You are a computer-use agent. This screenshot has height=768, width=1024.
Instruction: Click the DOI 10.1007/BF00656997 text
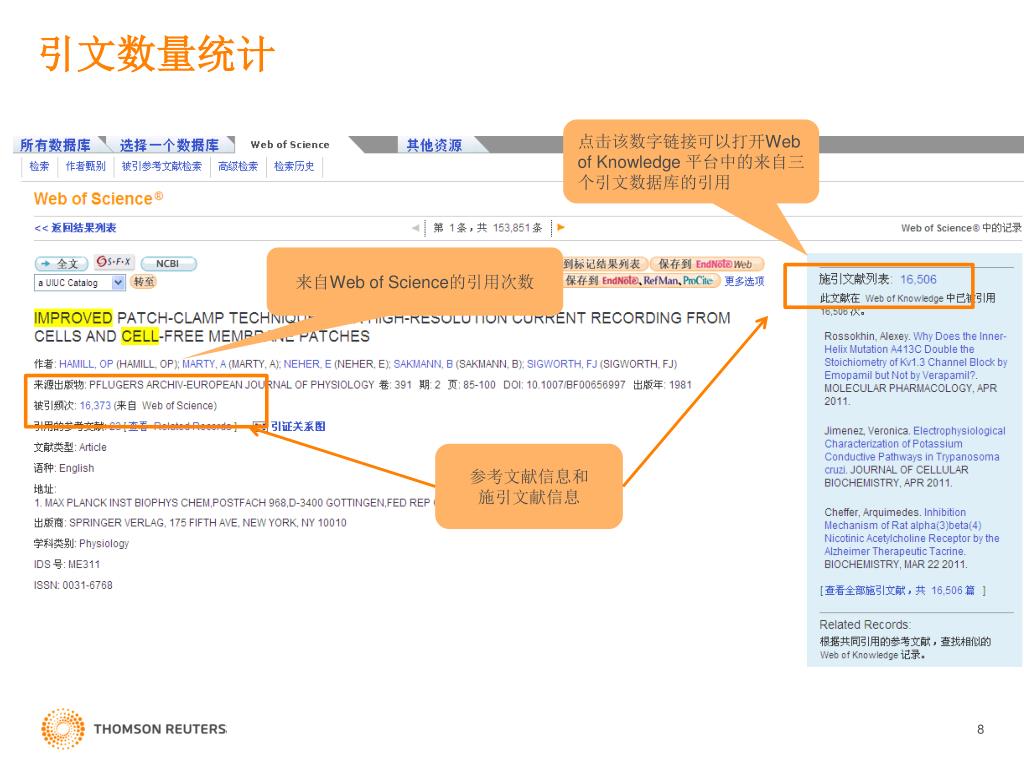pos(564,385)
